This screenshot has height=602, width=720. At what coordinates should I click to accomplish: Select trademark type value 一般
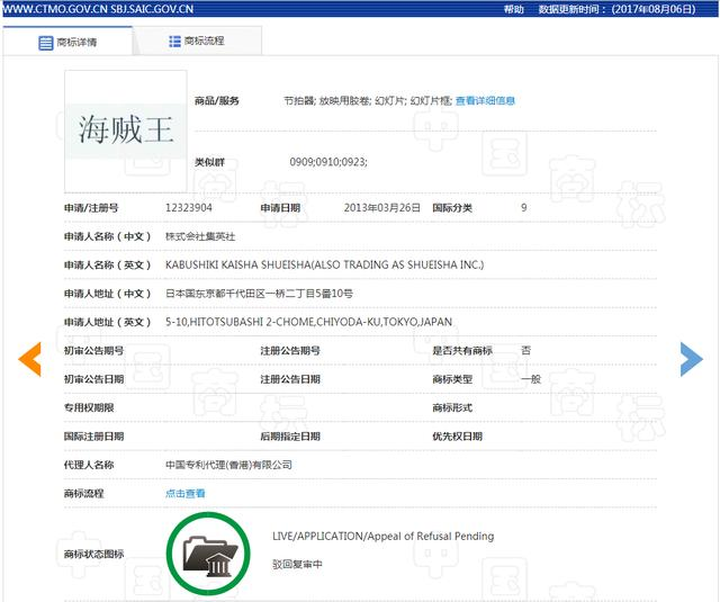531,379
